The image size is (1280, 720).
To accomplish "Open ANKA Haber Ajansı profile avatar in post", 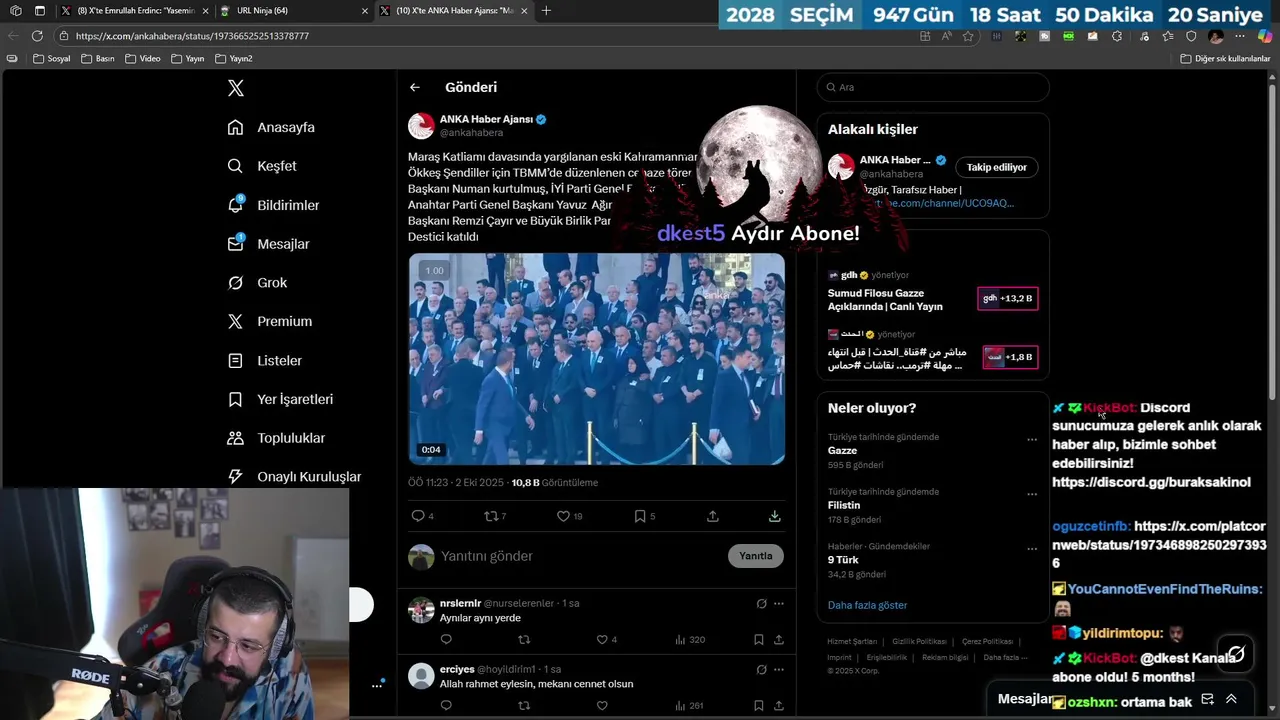I will coord(421,126).
